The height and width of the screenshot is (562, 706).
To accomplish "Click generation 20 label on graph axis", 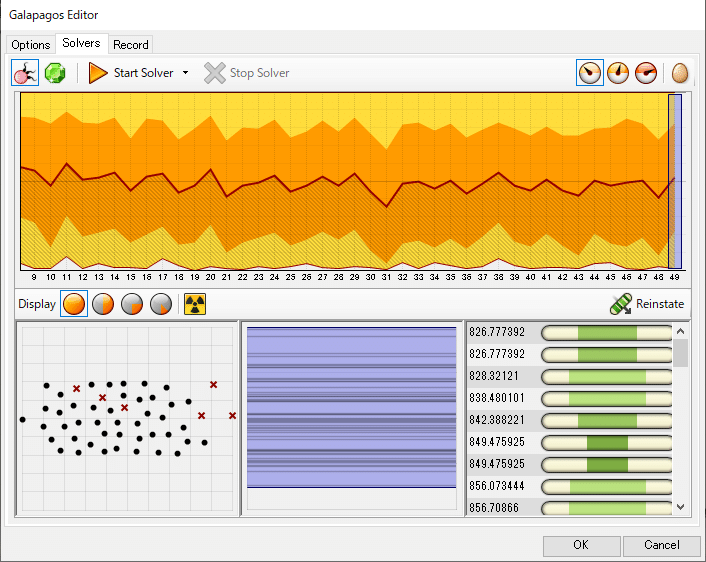I will [210, 277].
